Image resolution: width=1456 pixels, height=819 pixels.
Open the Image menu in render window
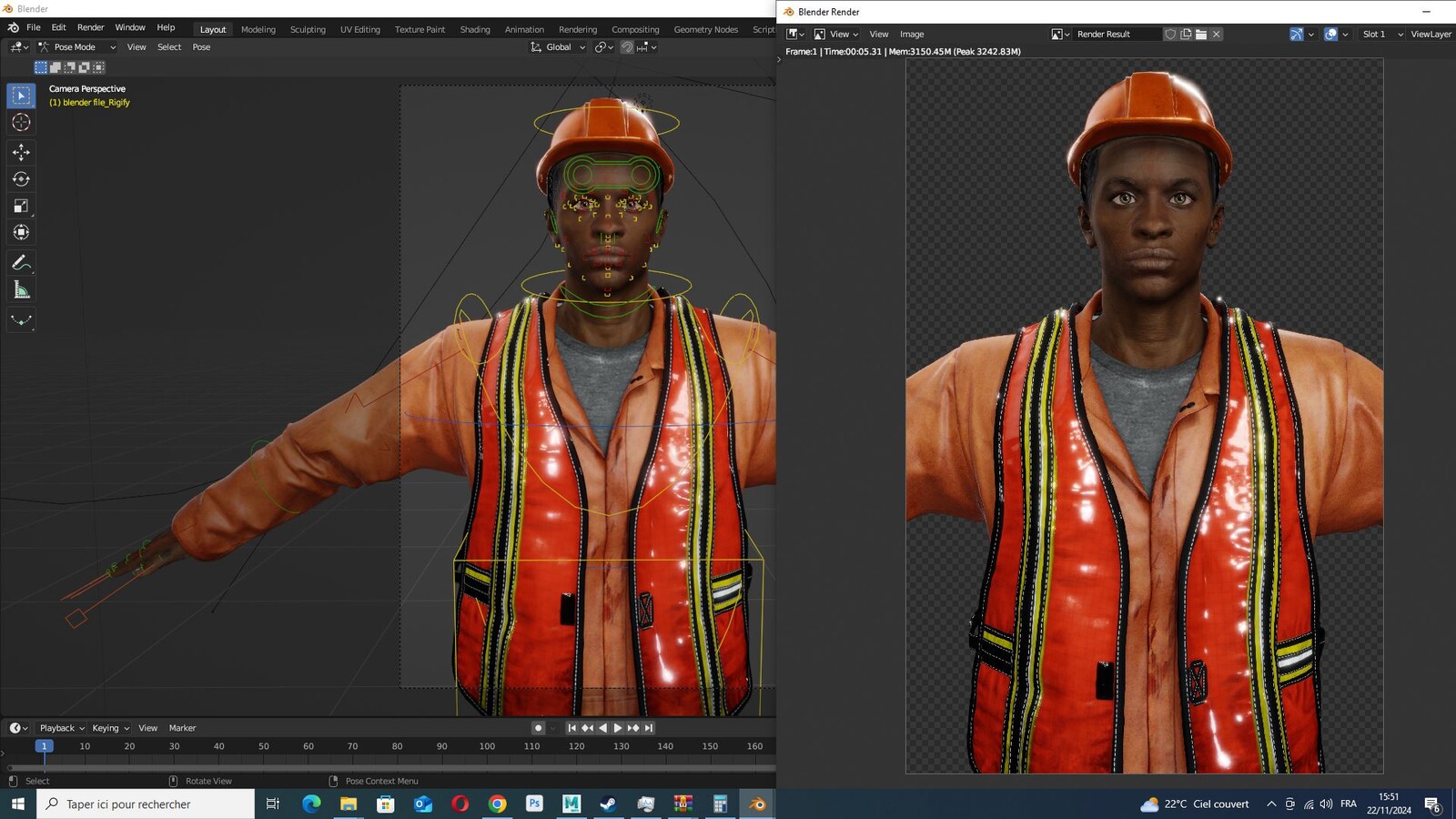(x=912, y=35)
